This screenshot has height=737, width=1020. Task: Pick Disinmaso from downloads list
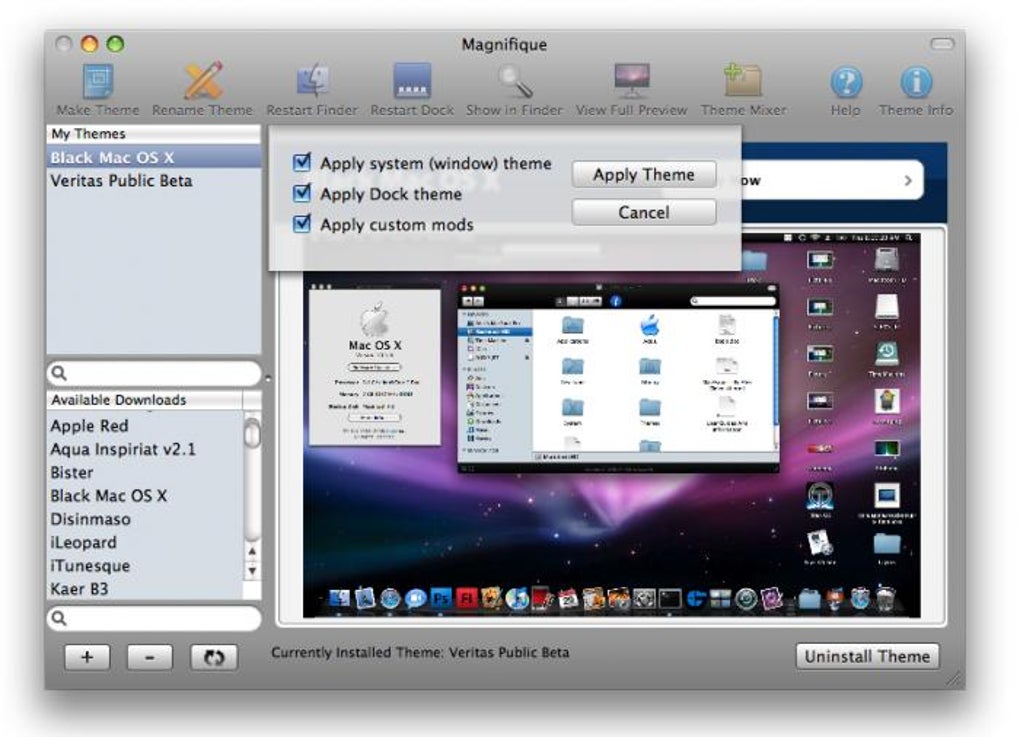(144, 520)
